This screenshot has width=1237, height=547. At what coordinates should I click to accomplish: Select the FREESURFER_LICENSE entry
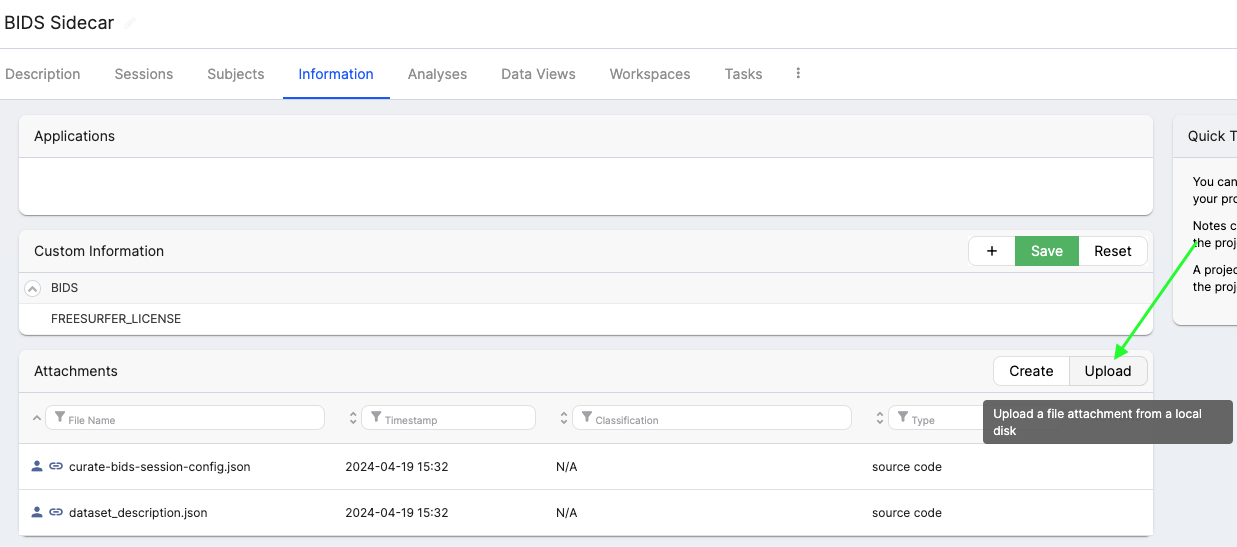click(x=116, y=319)
